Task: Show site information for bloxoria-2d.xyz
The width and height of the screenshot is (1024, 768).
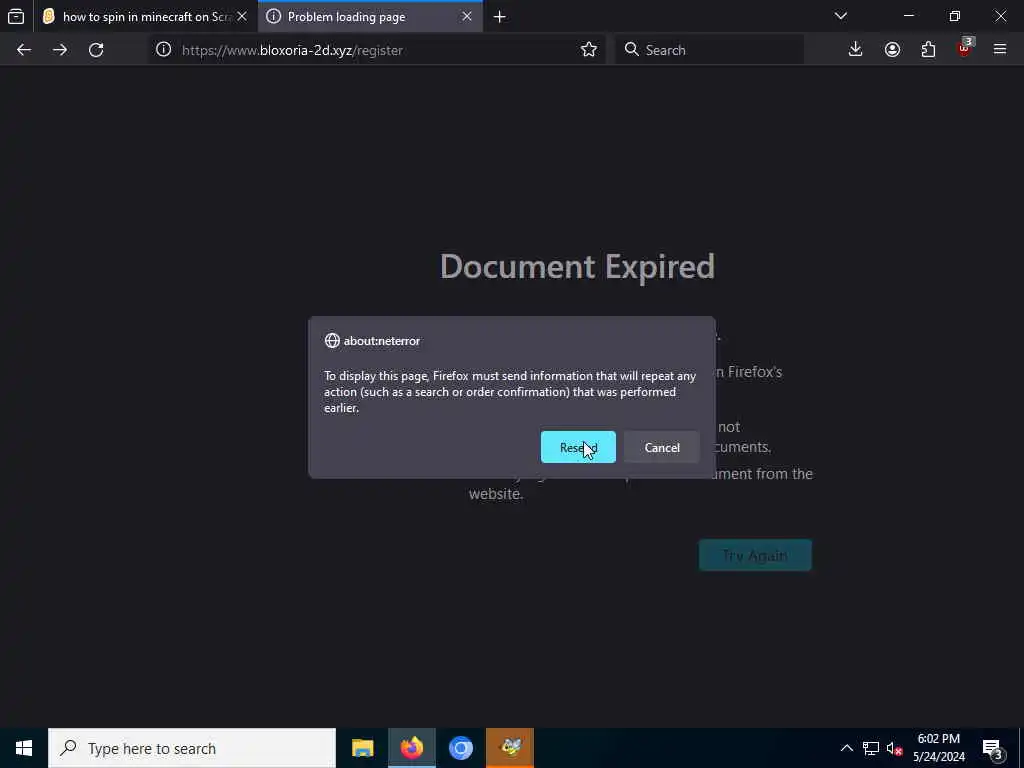Action: [163, 50]
